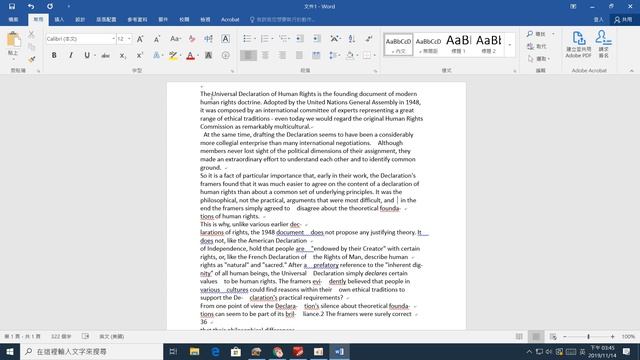Toggle Italic formatting
640x360 pixels.
[71, 55]
